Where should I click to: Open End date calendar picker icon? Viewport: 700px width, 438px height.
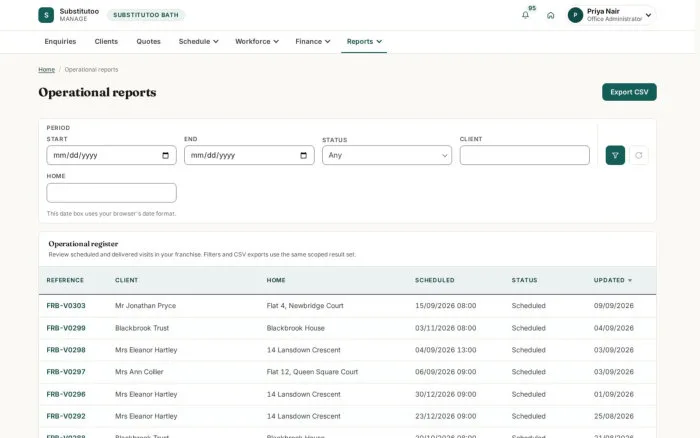click(304, 155)
